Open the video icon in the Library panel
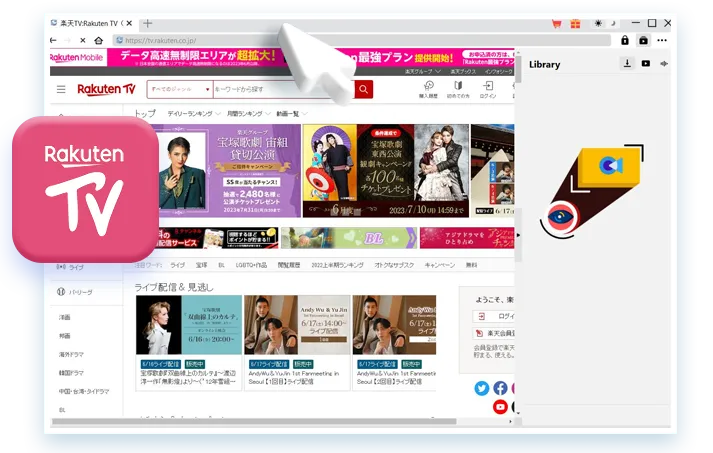The width and height of the screenshot is (713, 453). tap(646, 64)
